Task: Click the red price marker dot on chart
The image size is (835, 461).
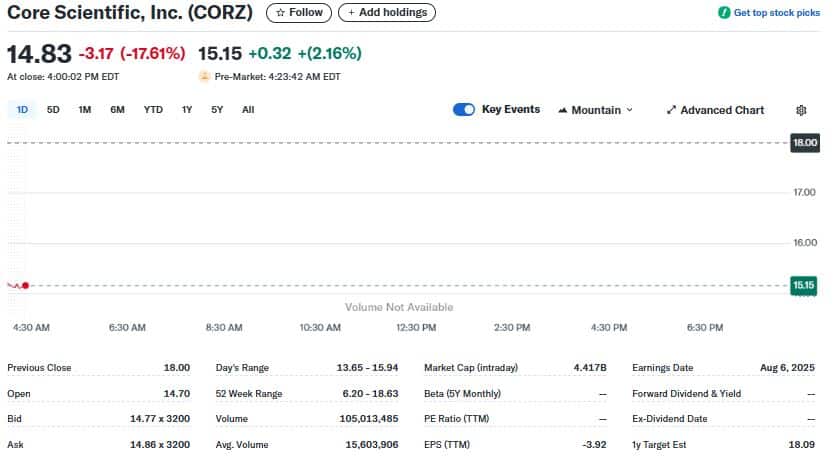Action: (x=26, y=286)
